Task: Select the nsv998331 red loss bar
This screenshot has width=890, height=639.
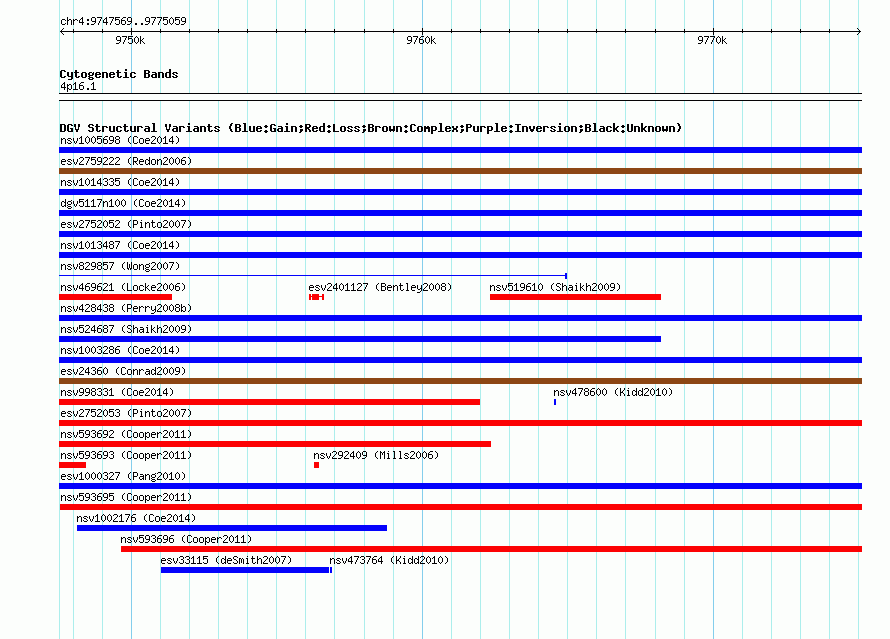Action: click(270, 402)
